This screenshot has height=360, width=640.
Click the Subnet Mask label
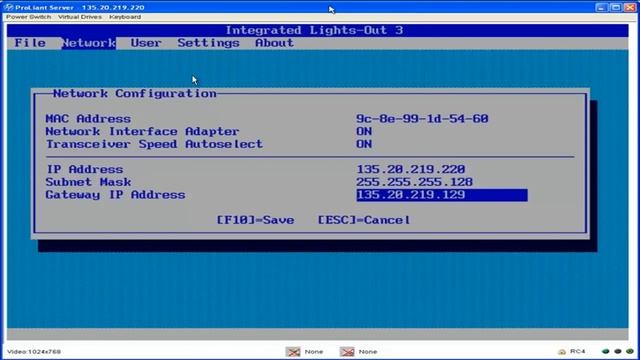(88, 182)
